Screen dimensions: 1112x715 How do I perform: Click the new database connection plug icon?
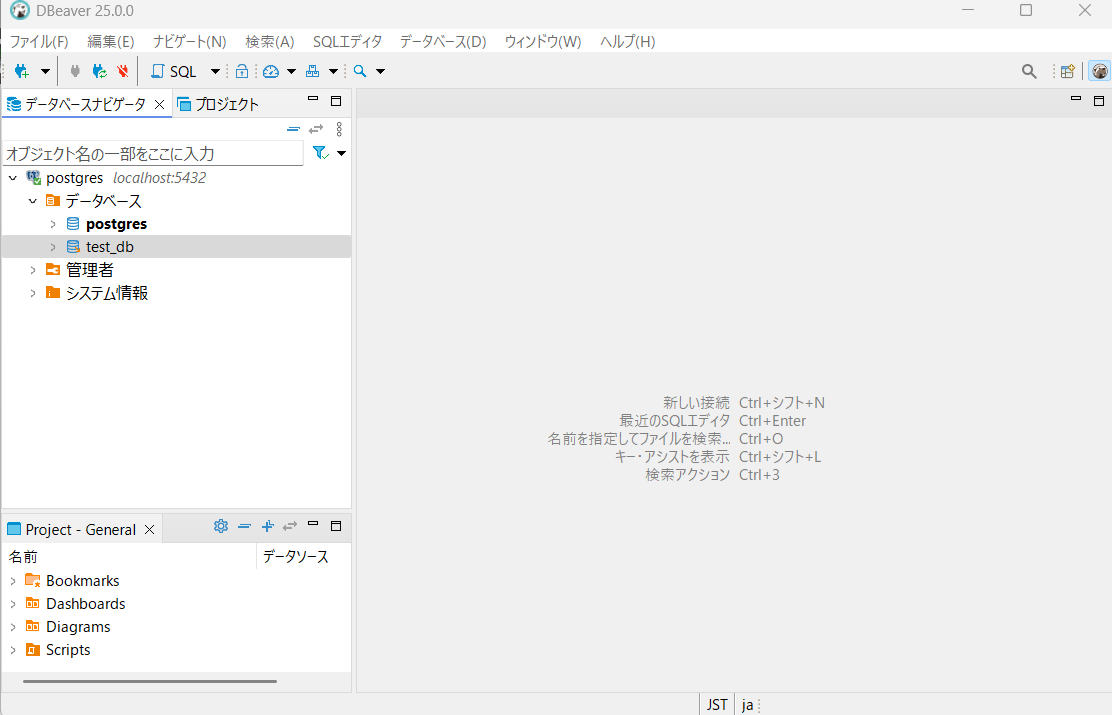[x=22, y=71]
